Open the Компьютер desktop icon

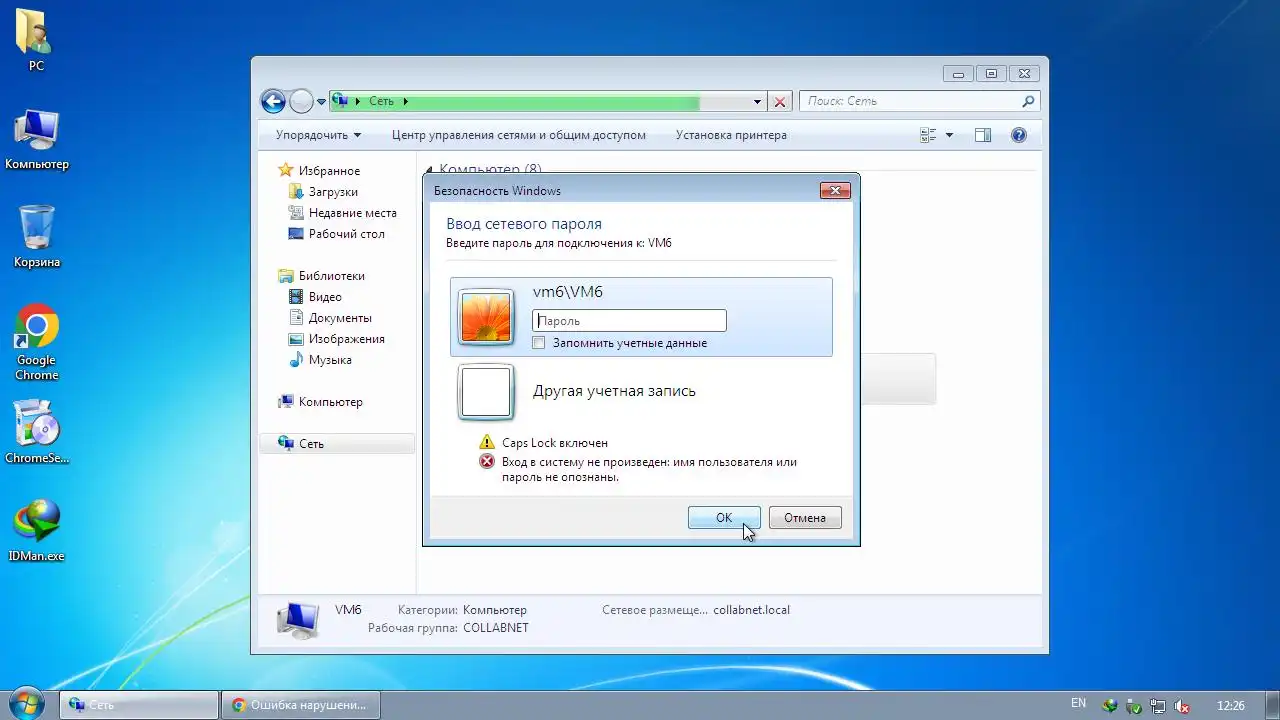pyautogui.click(x=37, y=140)
